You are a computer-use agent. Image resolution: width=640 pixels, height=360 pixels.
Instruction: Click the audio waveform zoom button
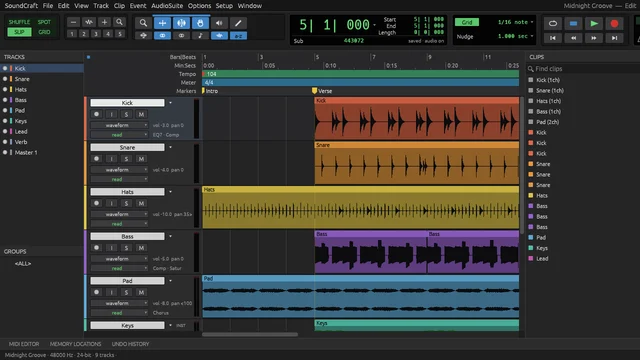click(x=89, y=22)
